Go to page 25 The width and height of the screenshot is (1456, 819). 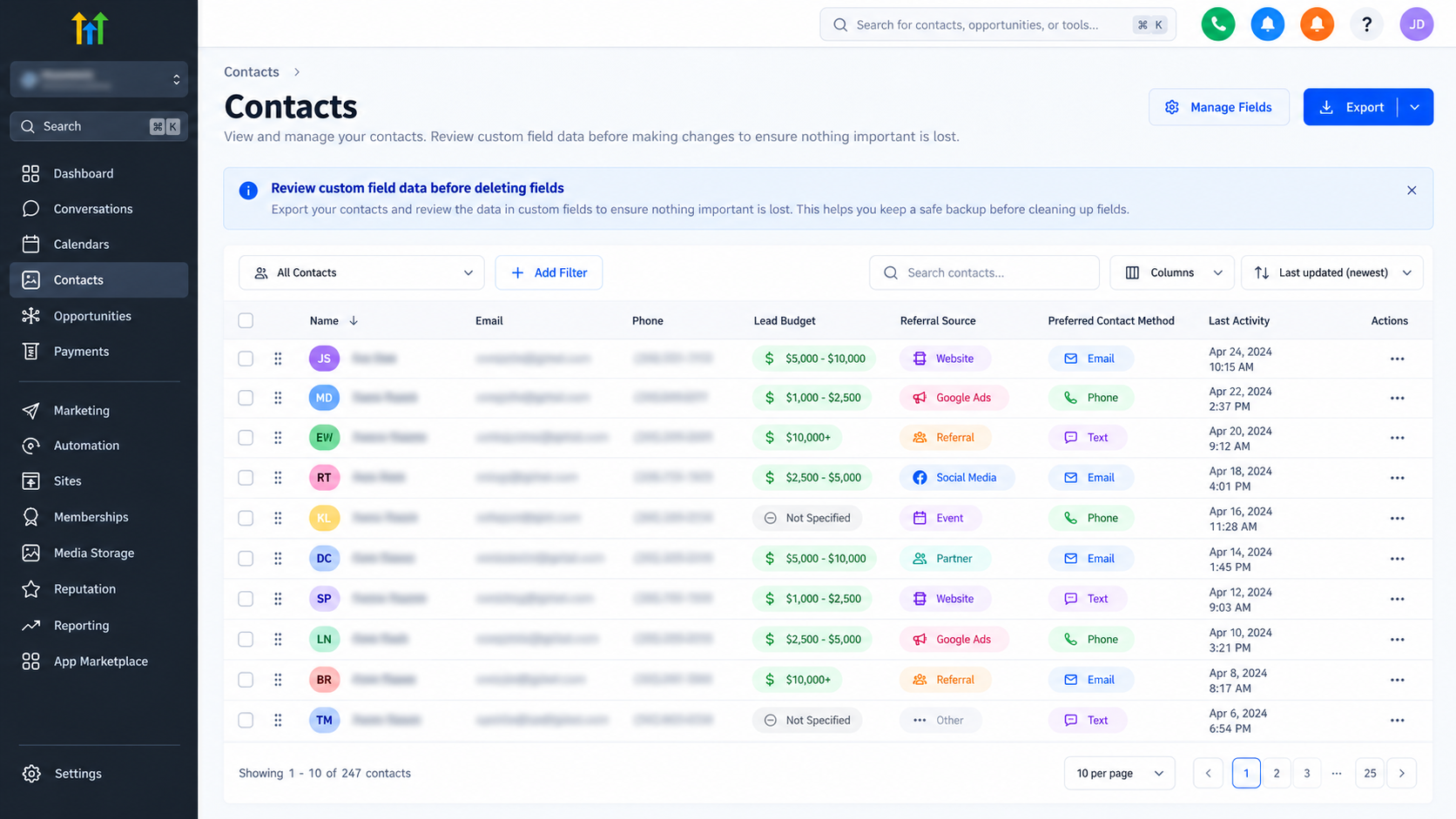(1370, 773)
